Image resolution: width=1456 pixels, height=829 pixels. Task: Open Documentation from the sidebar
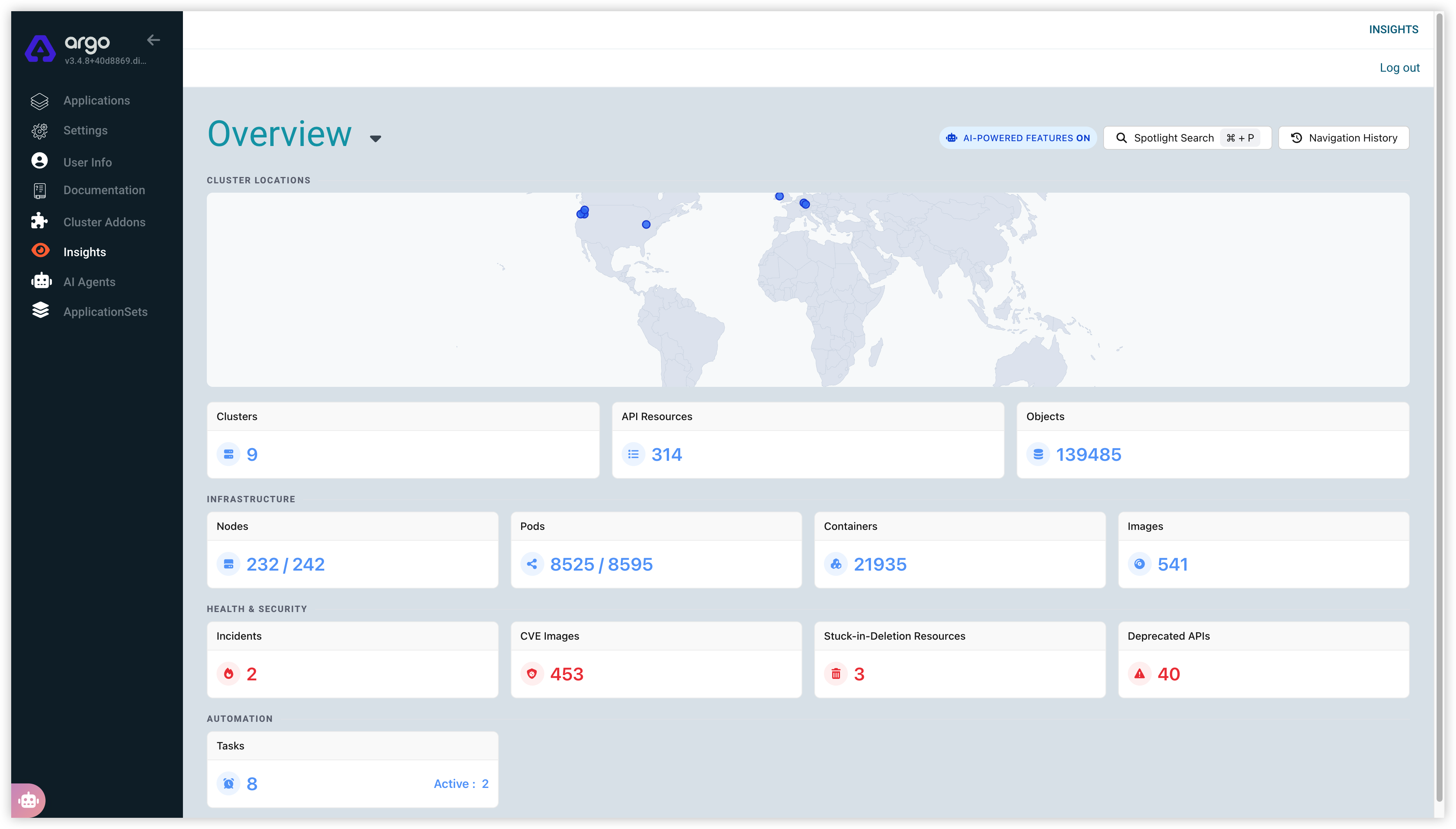tap(104, 190)
